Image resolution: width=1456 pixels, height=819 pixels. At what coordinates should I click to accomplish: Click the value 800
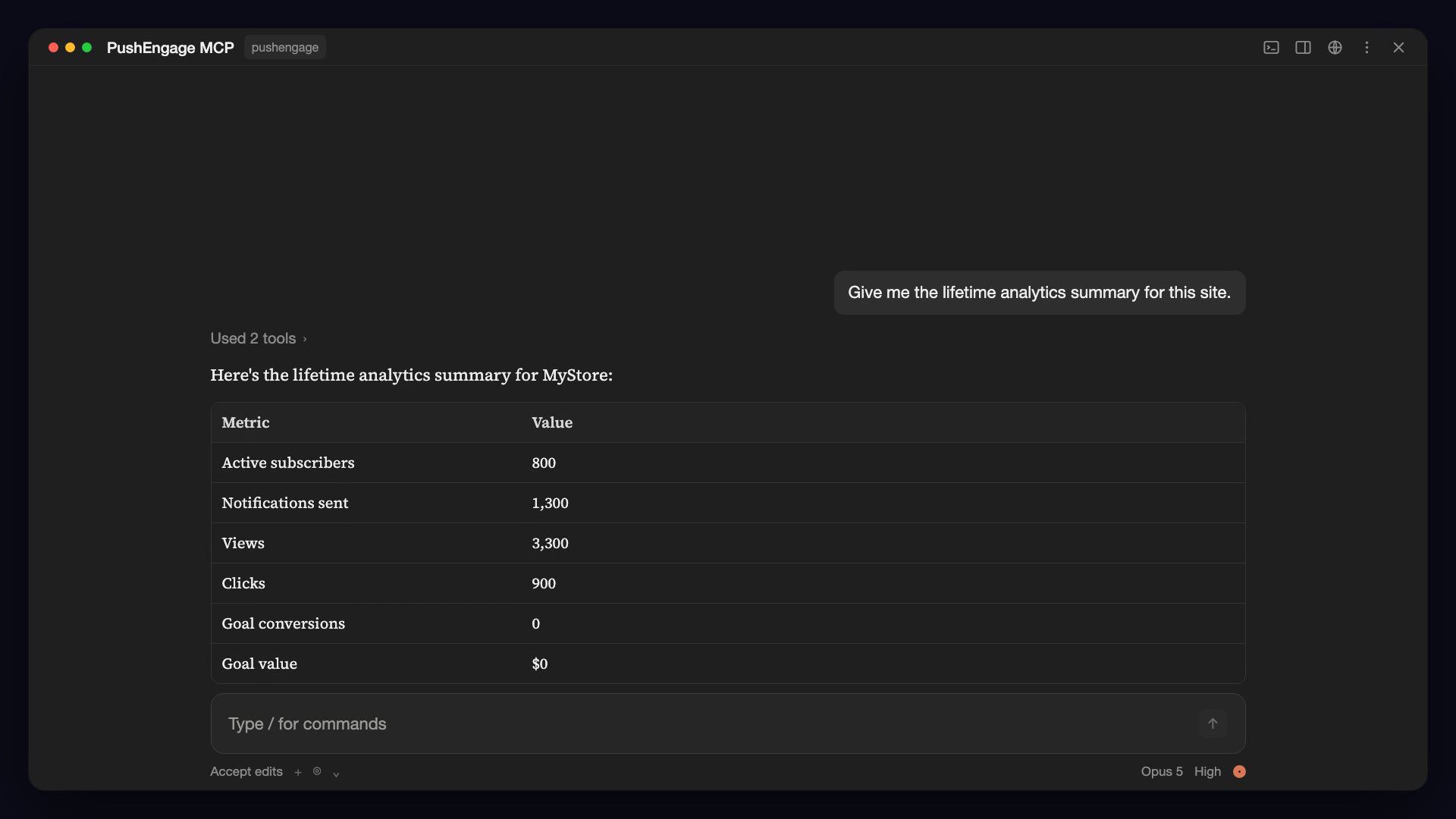point(544,463)
